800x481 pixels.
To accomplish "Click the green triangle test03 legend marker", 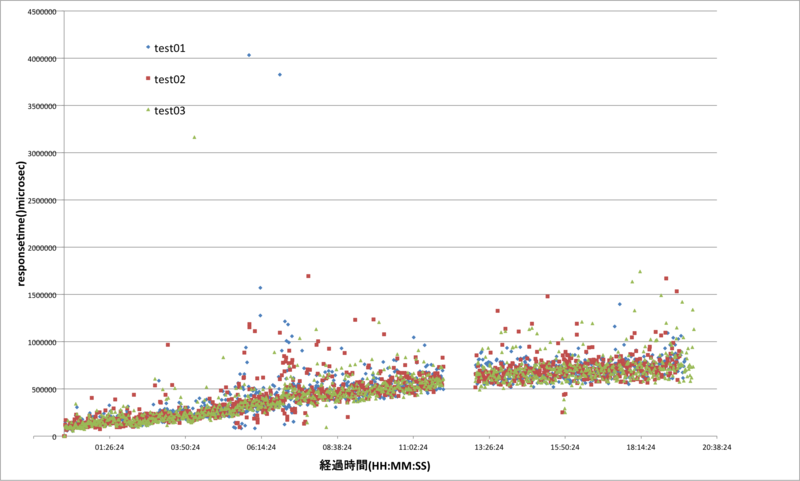I will click(x=148, y=109).
